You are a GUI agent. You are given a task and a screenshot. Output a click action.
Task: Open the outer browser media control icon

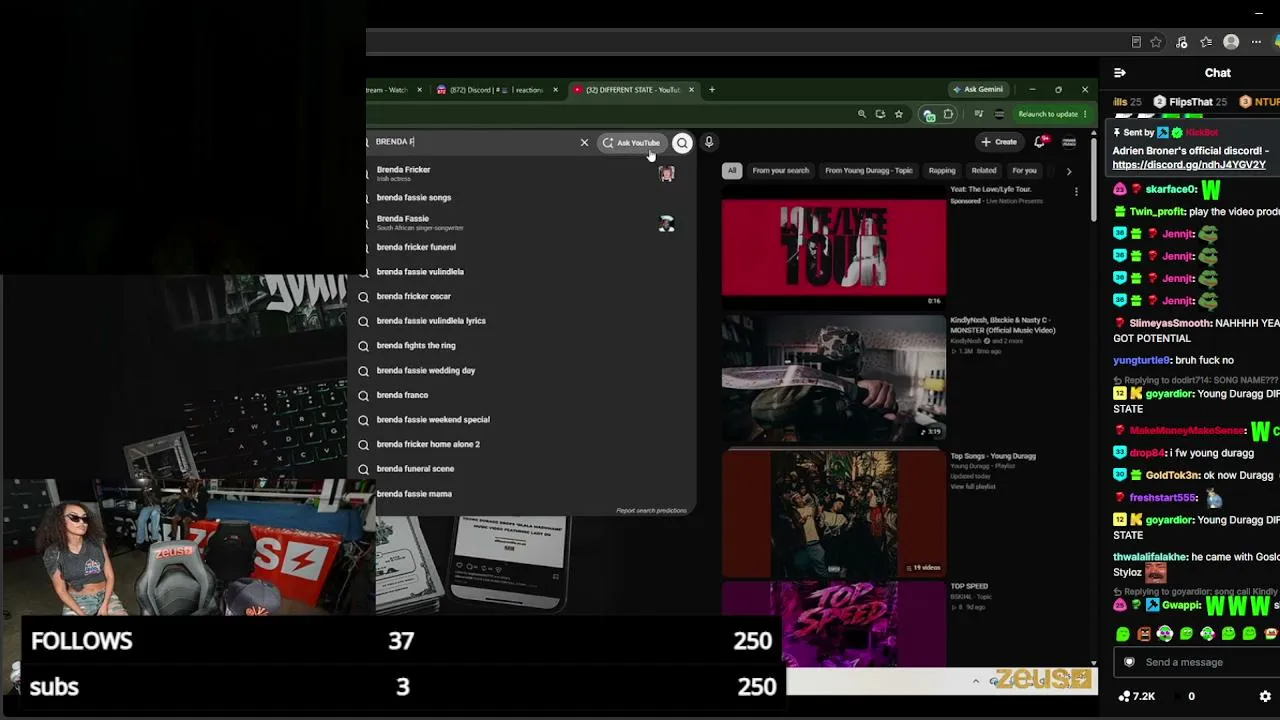(1181, 42)
